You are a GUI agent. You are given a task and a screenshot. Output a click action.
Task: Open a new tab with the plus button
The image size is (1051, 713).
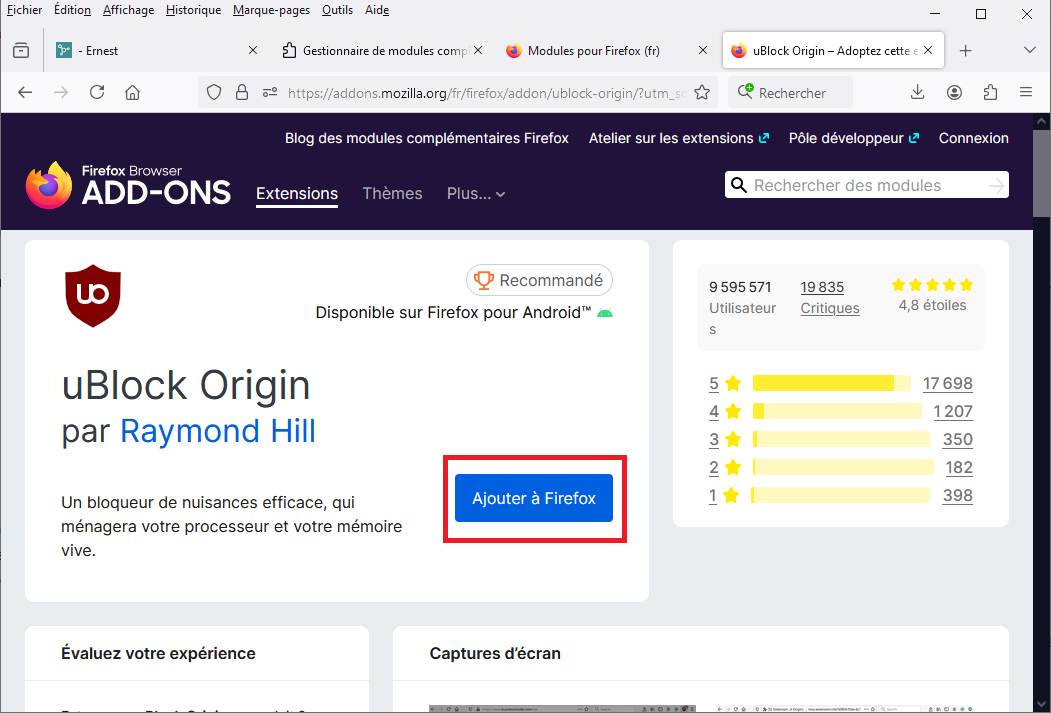(965, 51)
